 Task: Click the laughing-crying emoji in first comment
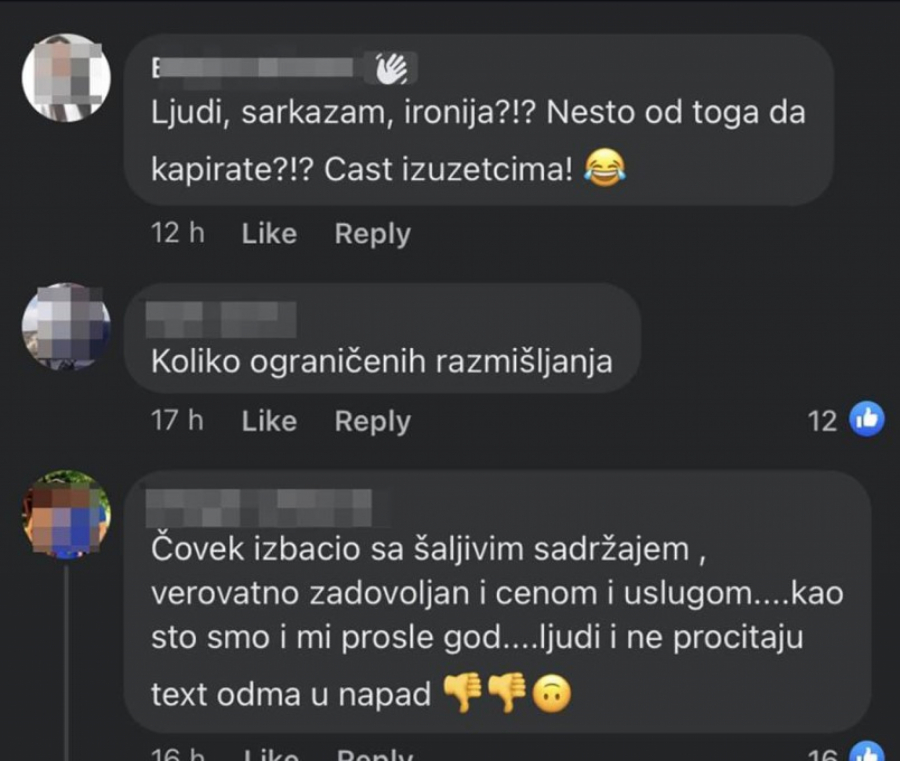click(605, 168)
